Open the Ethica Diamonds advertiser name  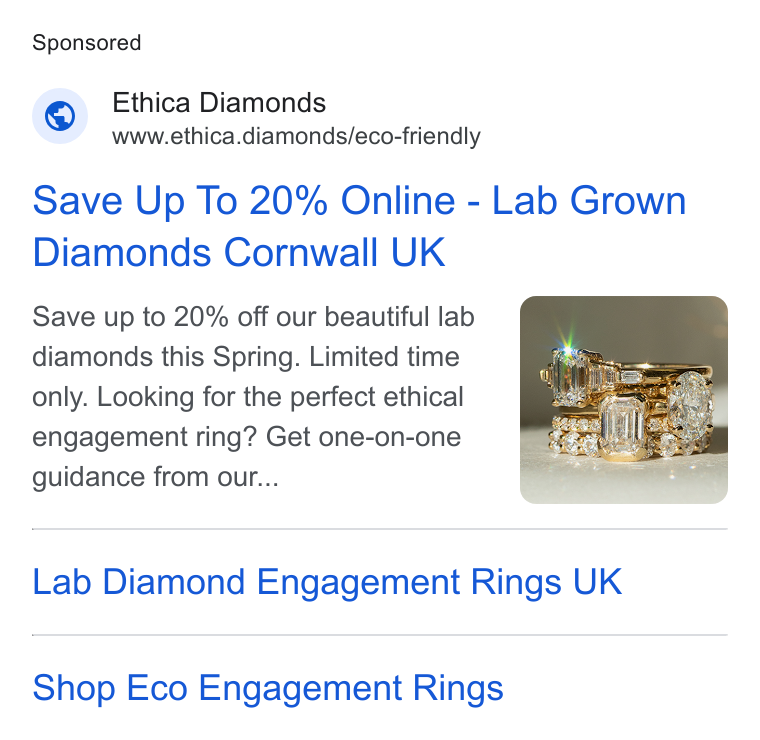click(219, 103)
